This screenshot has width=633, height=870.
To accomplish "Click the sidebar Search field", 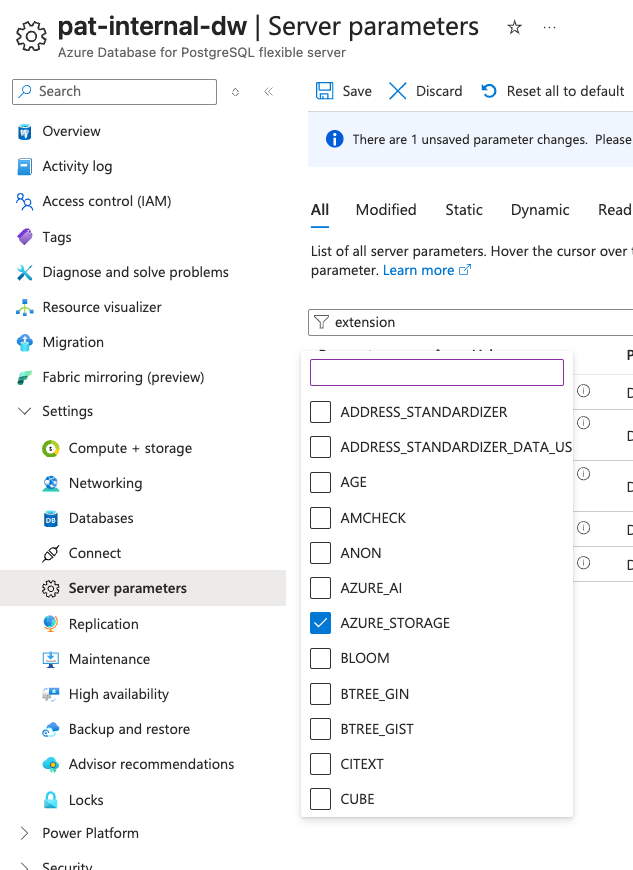I will point(114,92).
